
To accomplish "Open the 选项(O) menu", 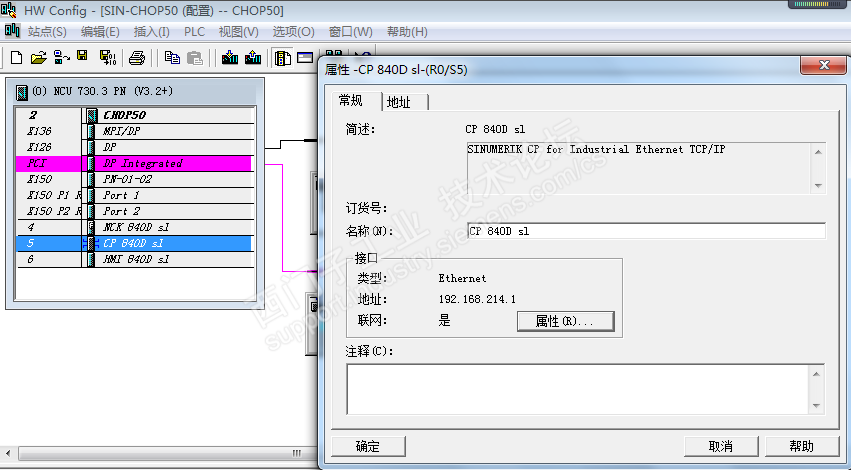I will point(293,31).
